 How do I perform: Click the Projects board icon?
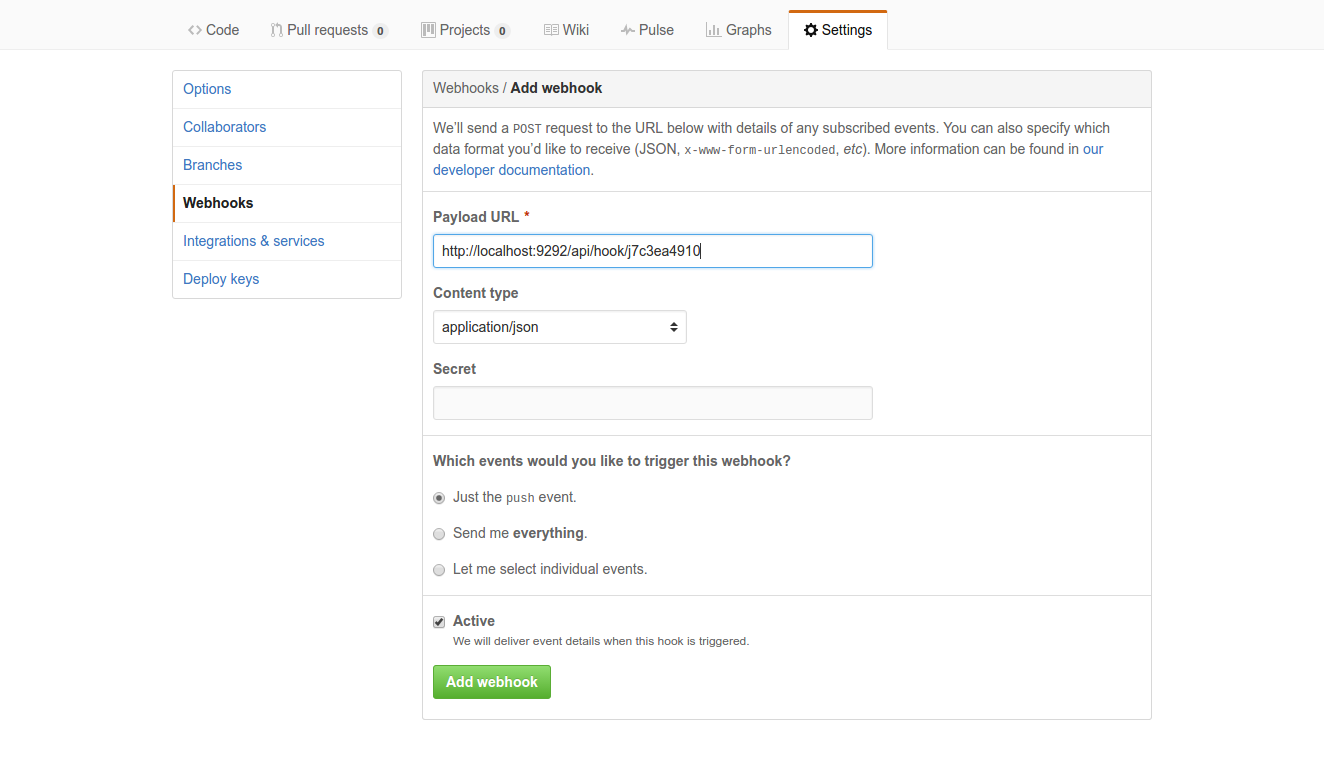(x=428, y=30)
